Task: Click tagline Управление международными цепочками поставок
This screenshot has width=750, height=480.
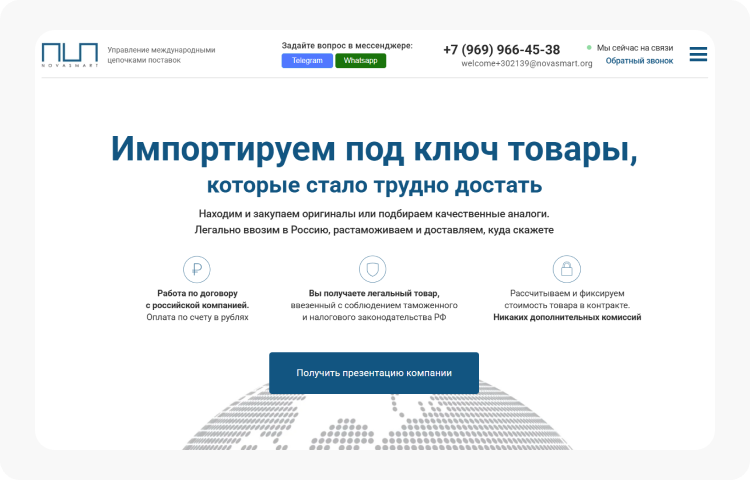Action: pos(161,55)
